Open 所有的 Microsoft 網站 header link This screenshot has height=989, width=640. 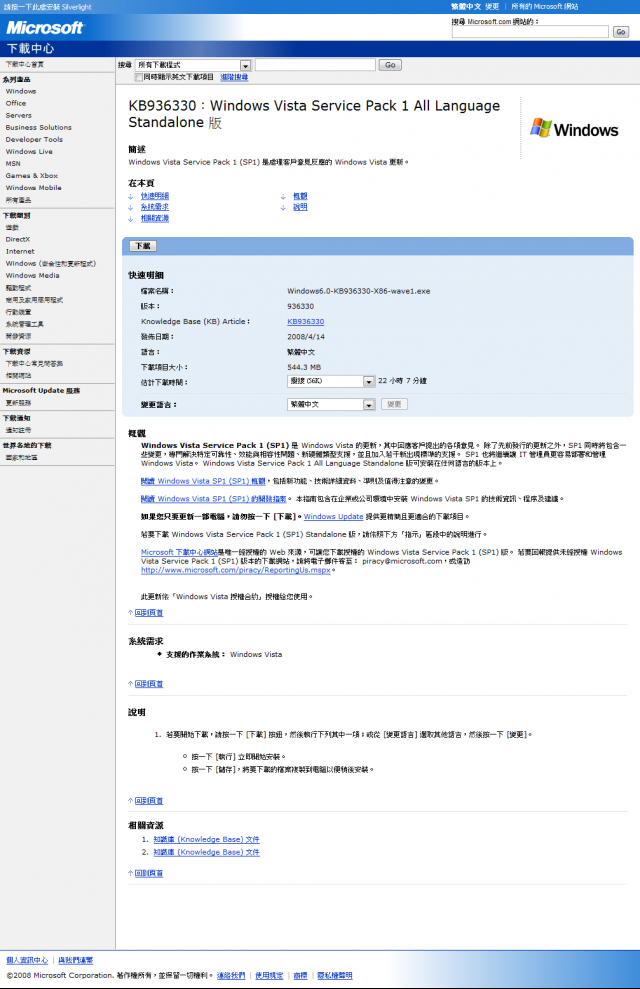click(545, 6)
